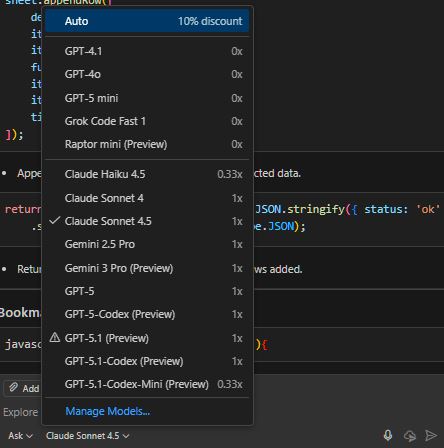The width and height of the screenshot is (444, 448).
Task: Click the cloud agent delegate icon
Action: tap(410, 435)
